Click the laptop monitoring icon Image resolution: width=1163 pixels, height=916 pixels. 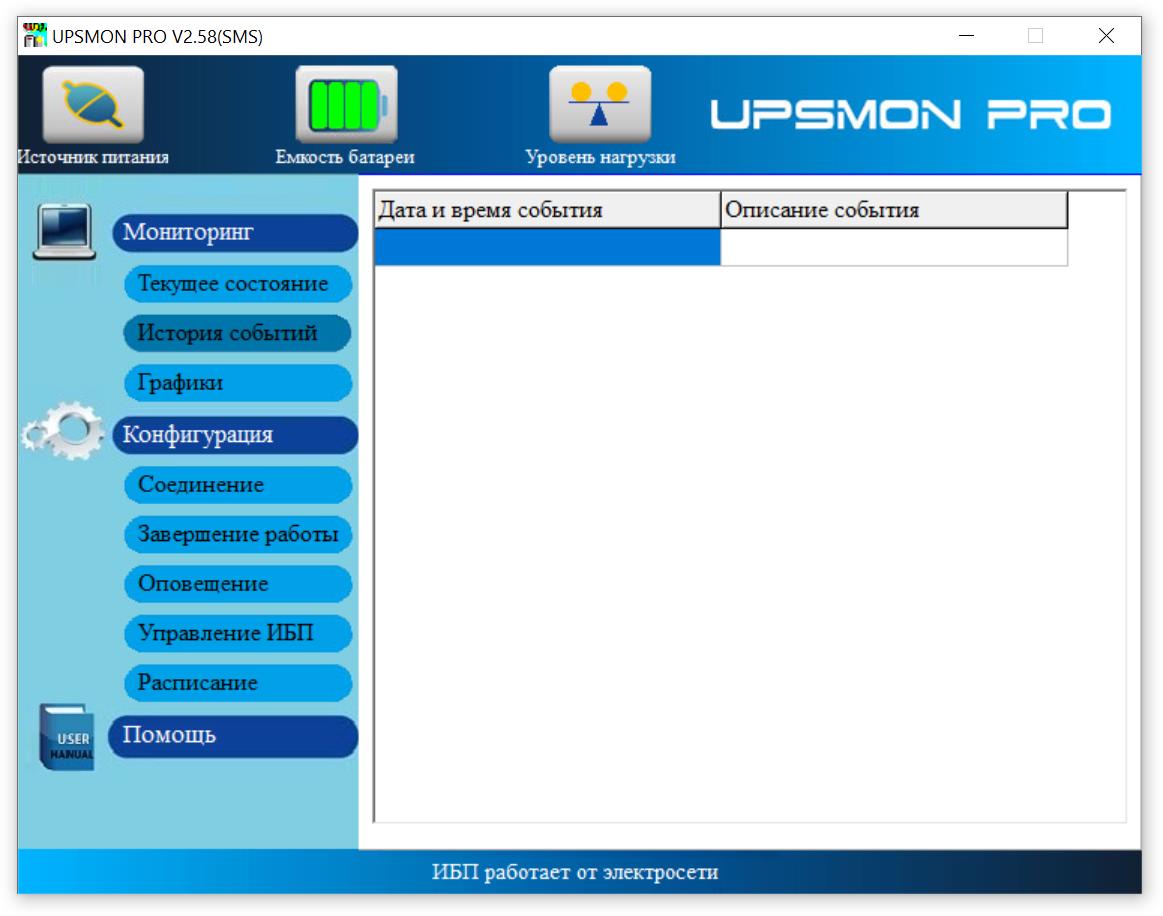tap(65, 231)
